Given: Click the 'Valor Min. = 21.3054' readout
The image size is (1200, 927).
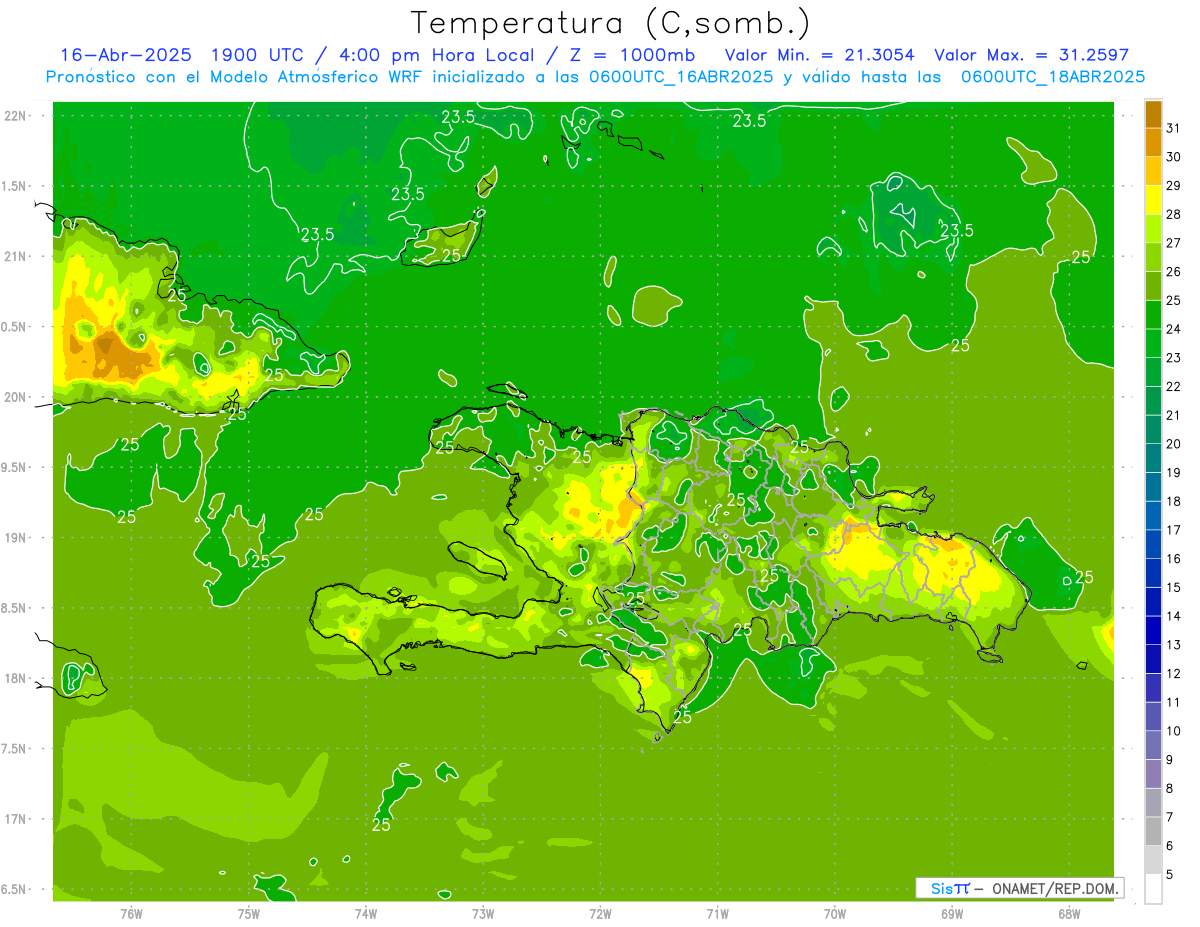Looking at the screenshot, I should (819, 55).
